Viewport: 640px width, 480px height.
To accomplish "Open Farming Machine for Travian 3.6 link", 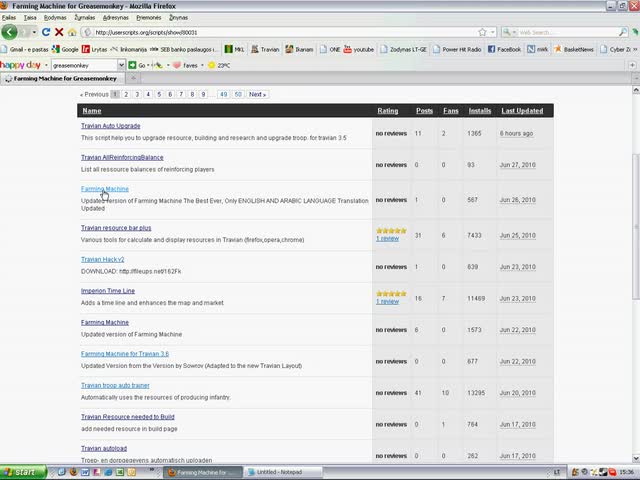I will pyautogui.click(x=125, y=354).
